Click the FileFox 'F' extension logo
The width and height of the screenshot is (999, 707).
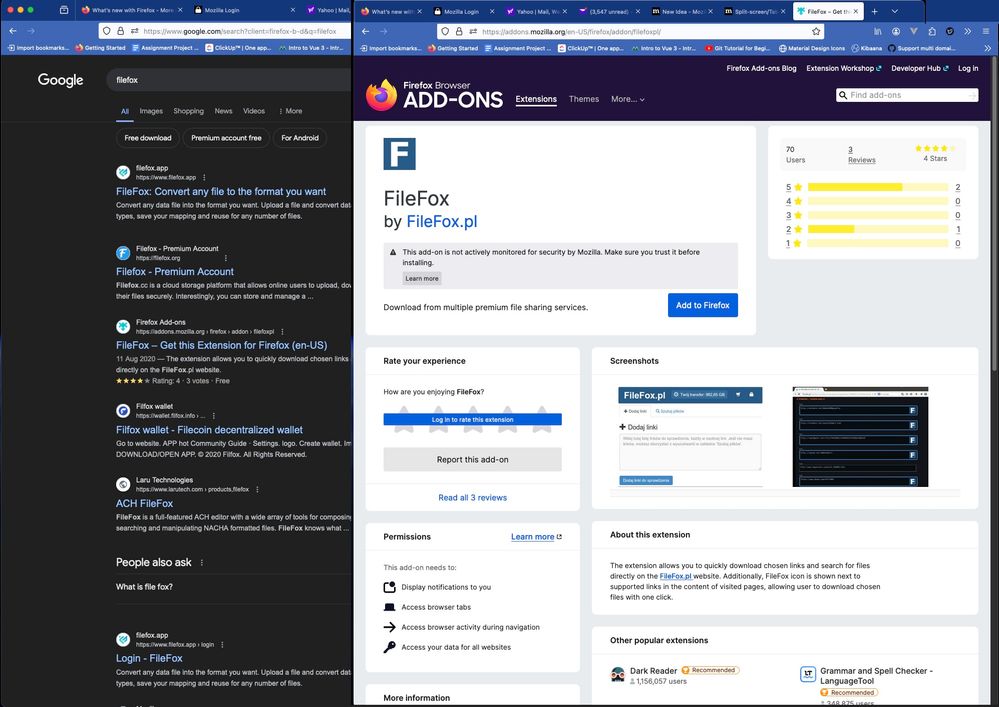[399, 154]
